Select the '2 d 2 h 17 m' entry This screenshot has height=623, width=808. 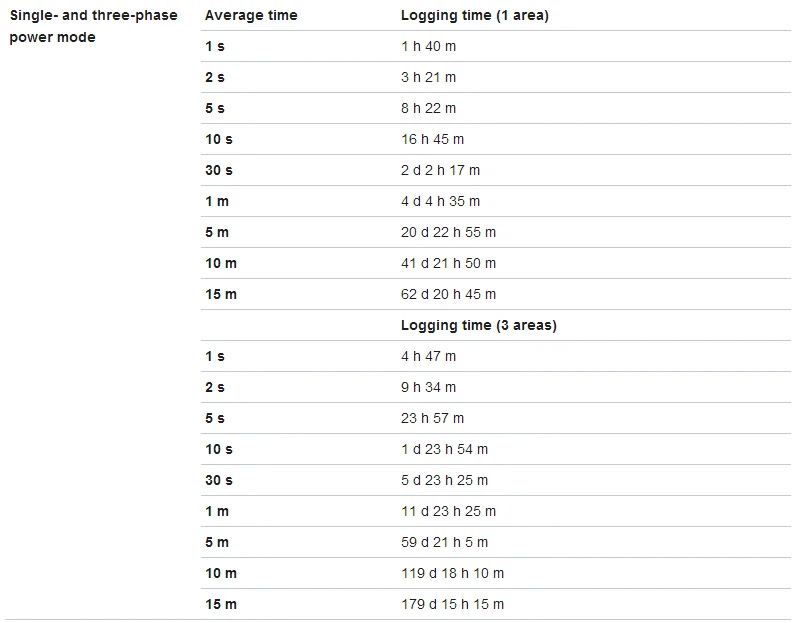pyautogui.click(x=440, y=170)
